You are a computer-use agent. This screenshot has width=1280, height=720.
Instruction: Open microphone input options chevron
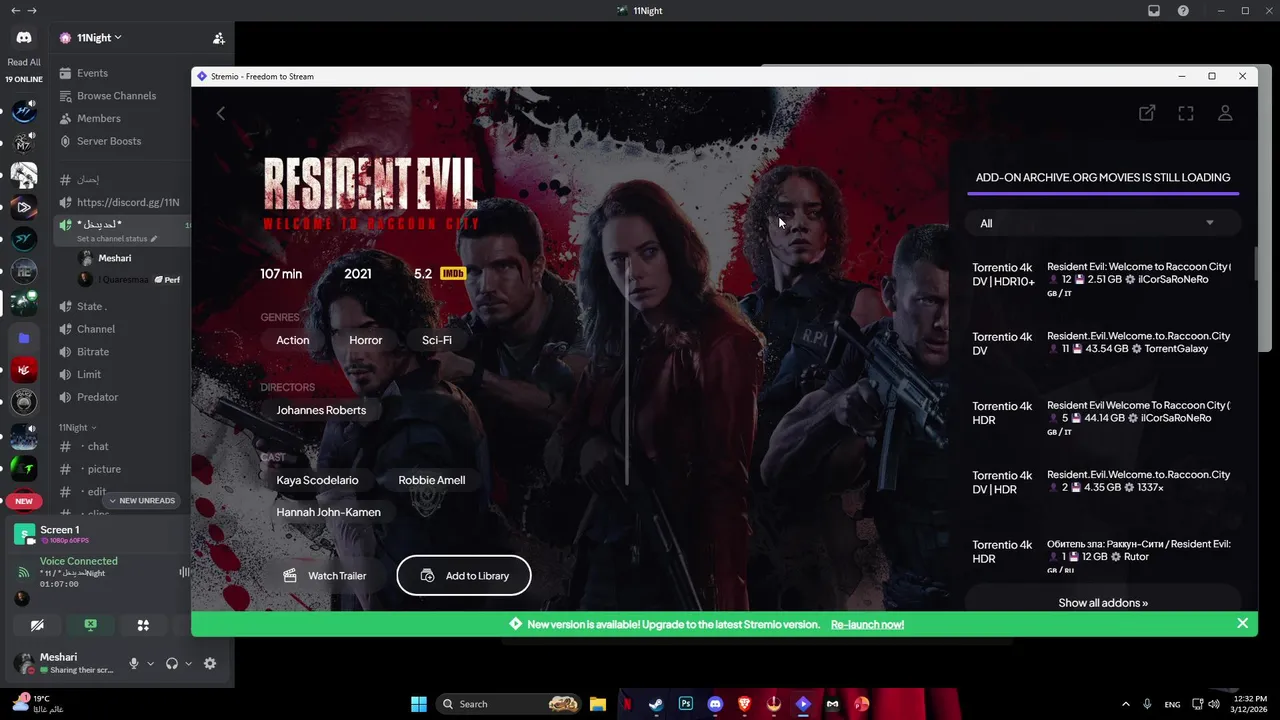click(x=151, y=663)
